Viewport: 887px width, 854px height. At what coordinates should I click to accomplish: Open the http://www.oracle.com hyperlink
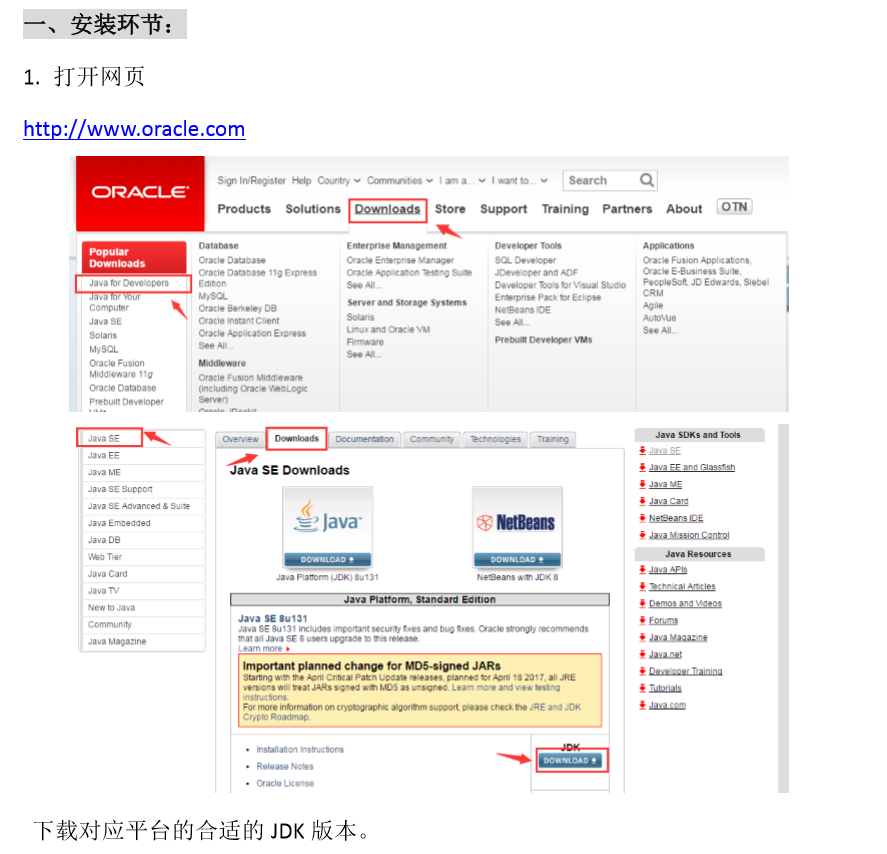click(x=134, y=129)
